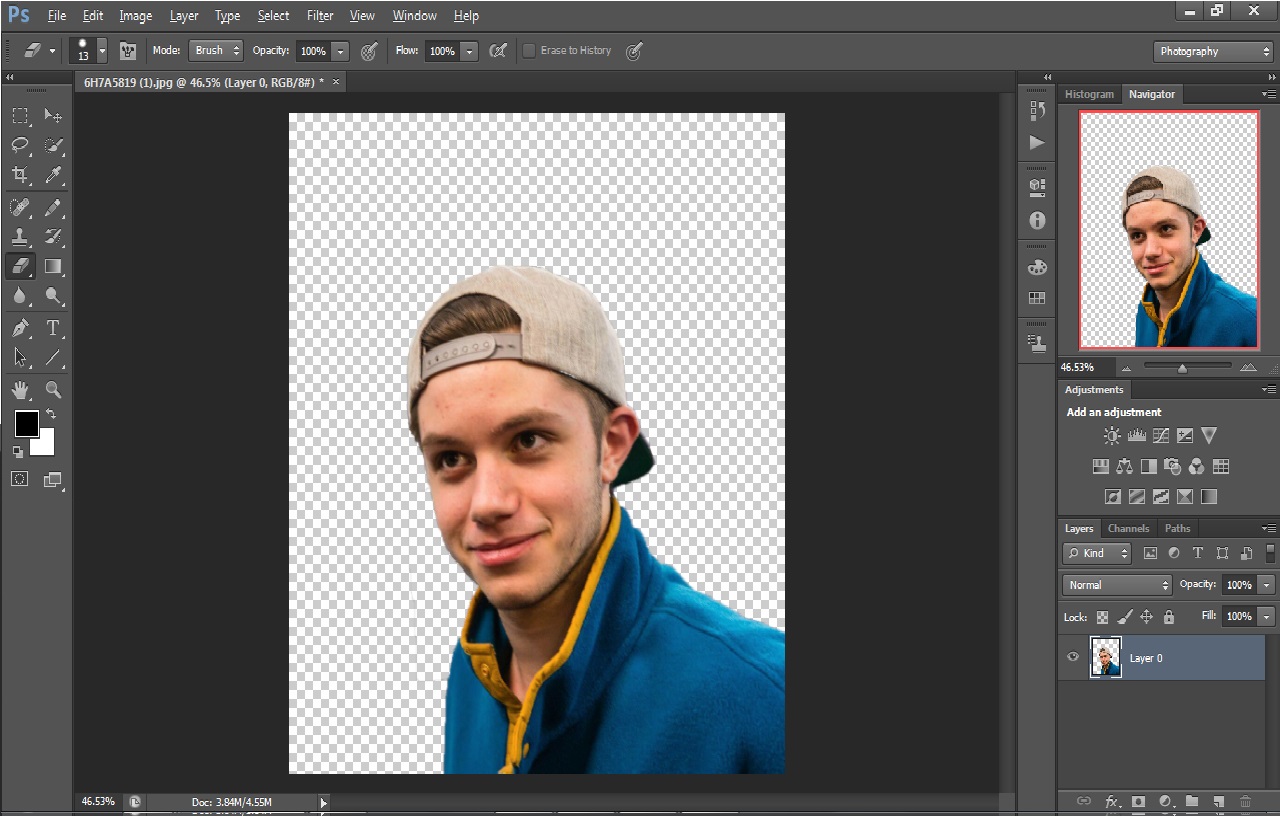
Task: Toggle pressure for opacity button
Action: pos(369,50)
